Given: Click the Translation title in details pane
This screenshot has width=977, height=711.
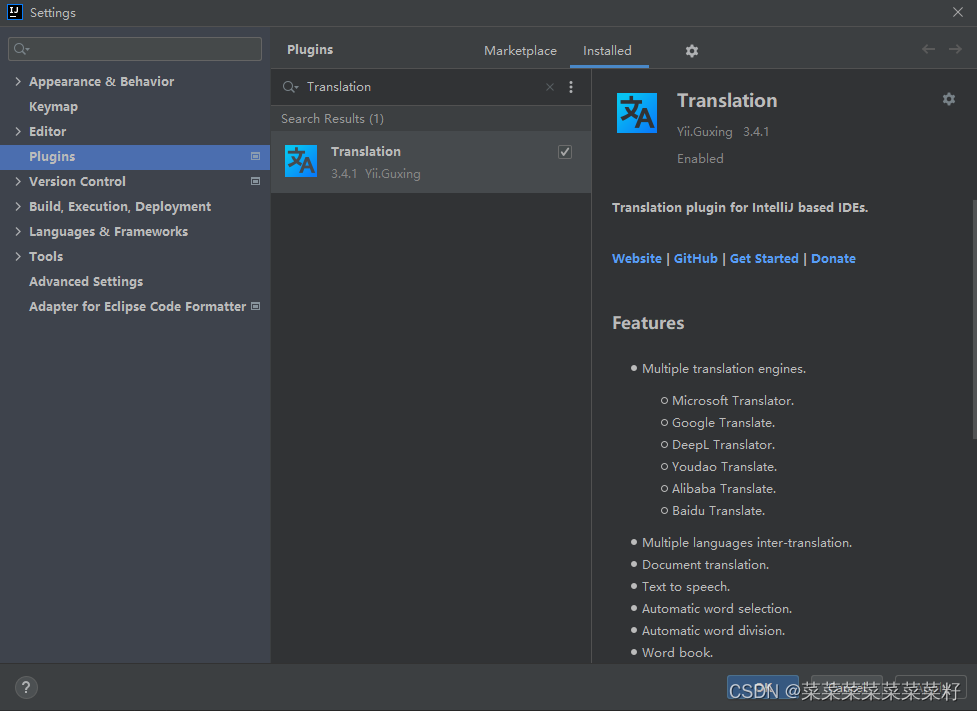Looking at the screenshot, I should (x=727, y=101).
